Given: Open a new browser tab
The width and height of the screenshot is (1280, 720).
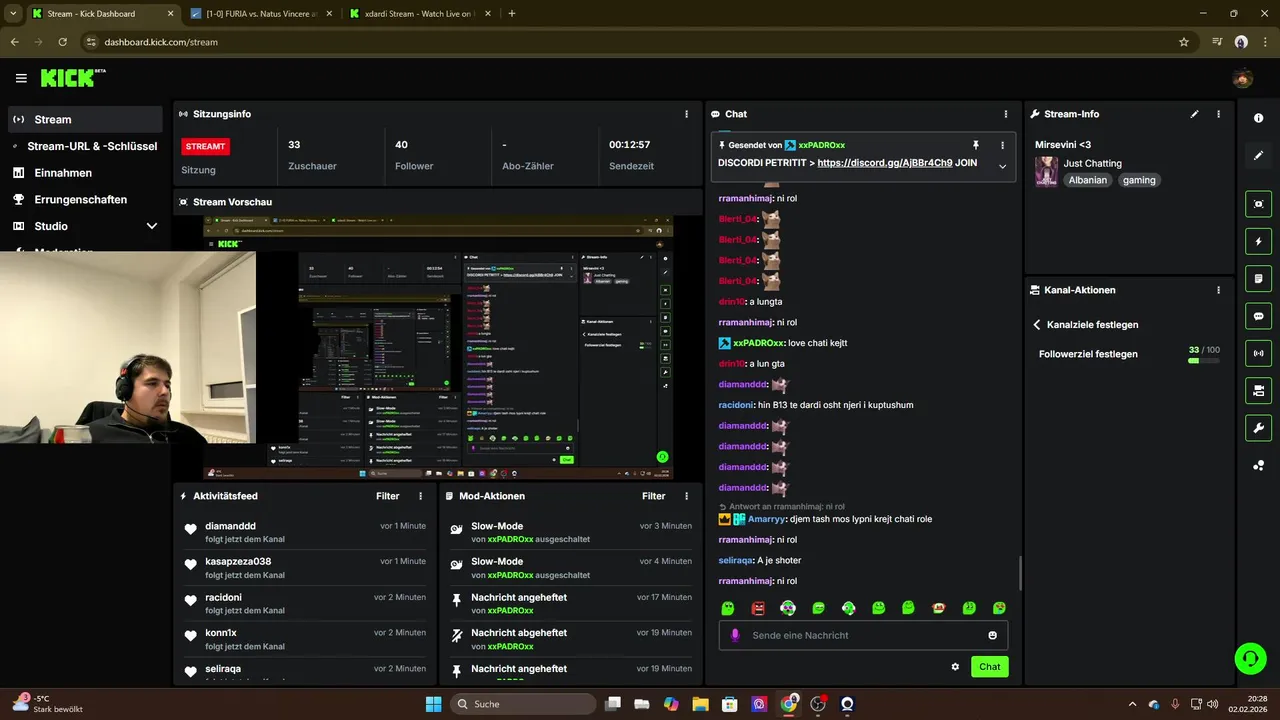Looking at the screenshot, I should pos(512,13).
